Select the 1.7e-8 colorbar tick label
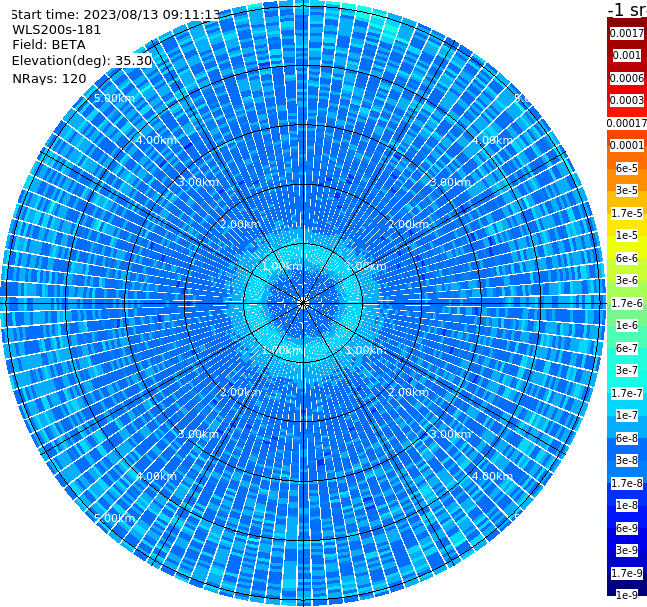Screen dimensions: 647x607 coord(627,483)
